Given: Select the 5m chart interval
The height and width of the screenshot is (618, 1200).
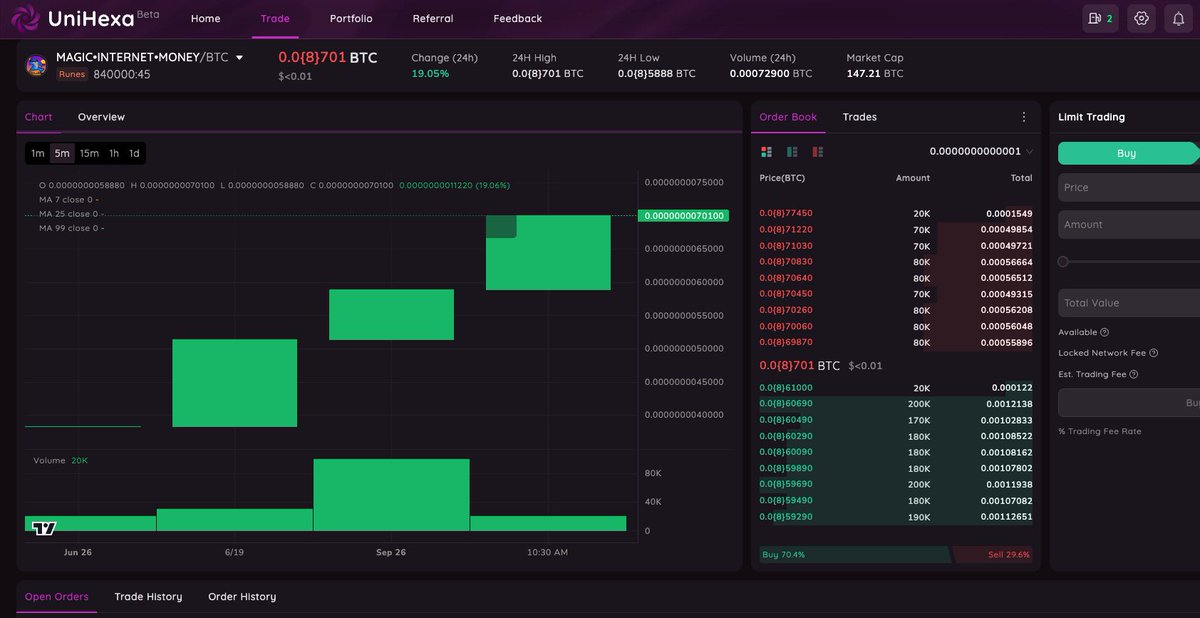Looking at the screenshot, I should tap(62, 153).
